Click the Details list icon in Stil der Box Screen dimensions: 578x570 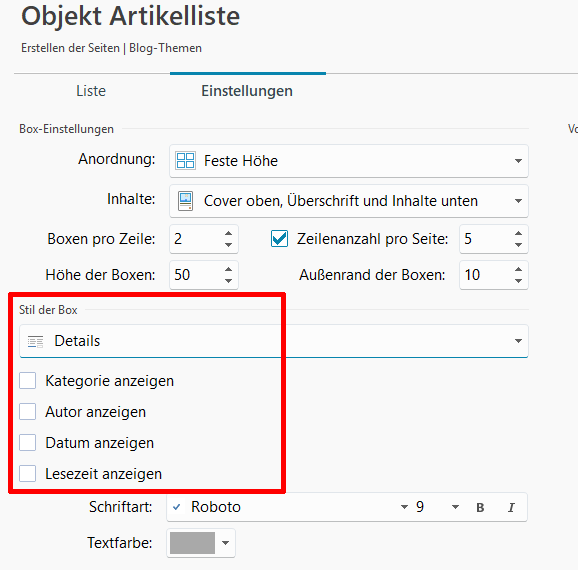[x=35, y=341]
